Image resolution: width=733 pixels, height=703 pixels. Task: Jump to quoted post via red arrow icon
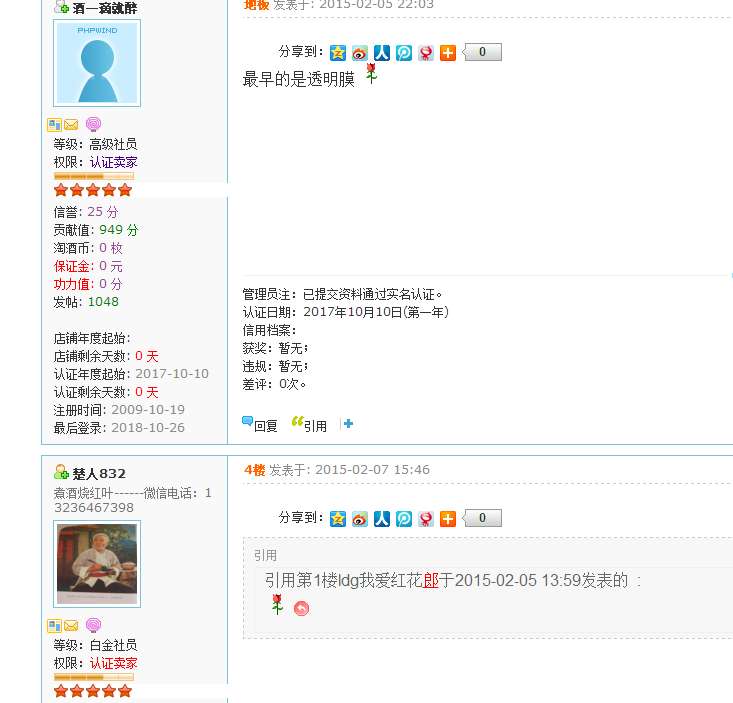point(302,608)
